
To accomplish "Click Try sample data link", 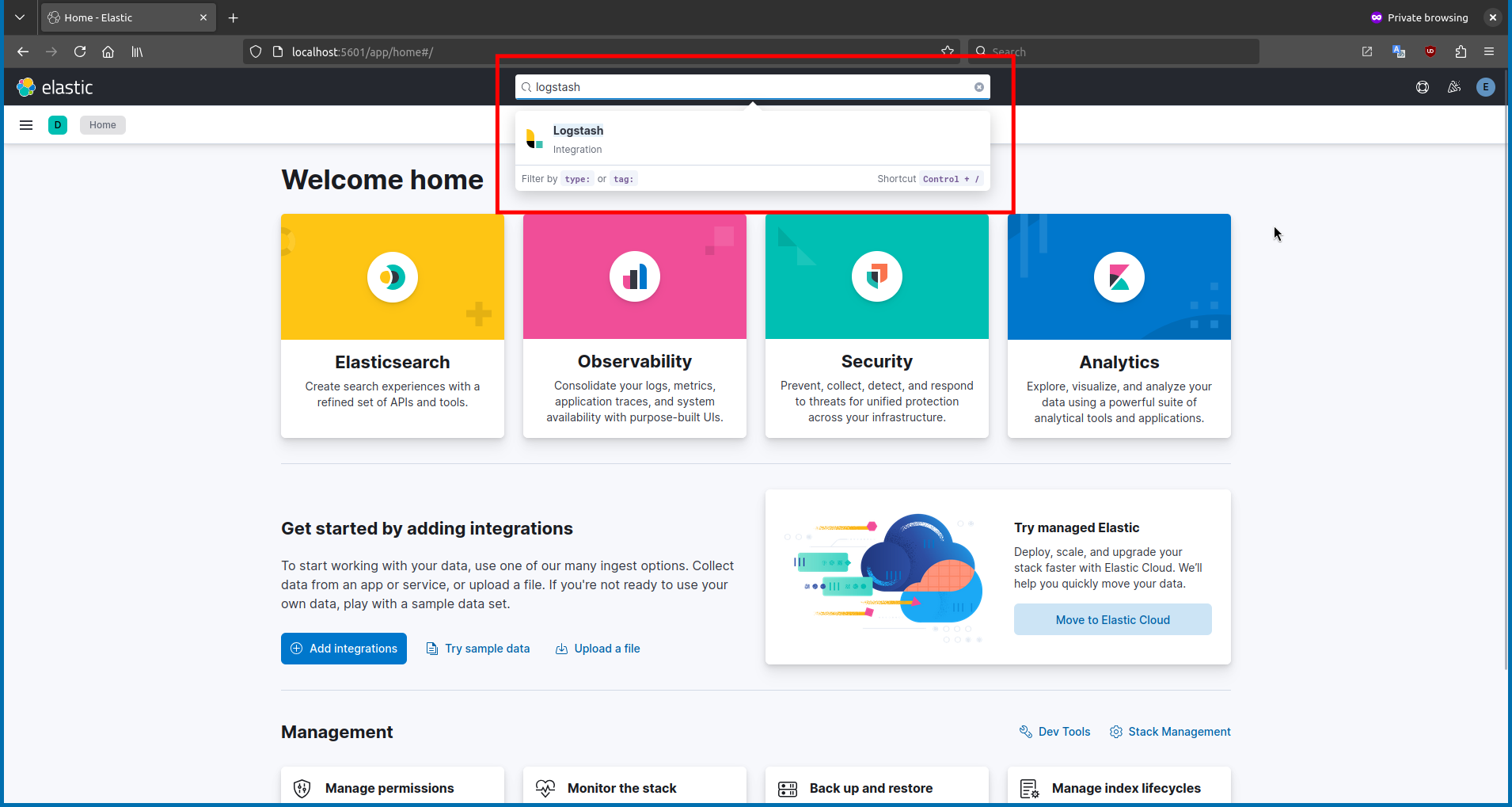I will (x=478, y=649).
